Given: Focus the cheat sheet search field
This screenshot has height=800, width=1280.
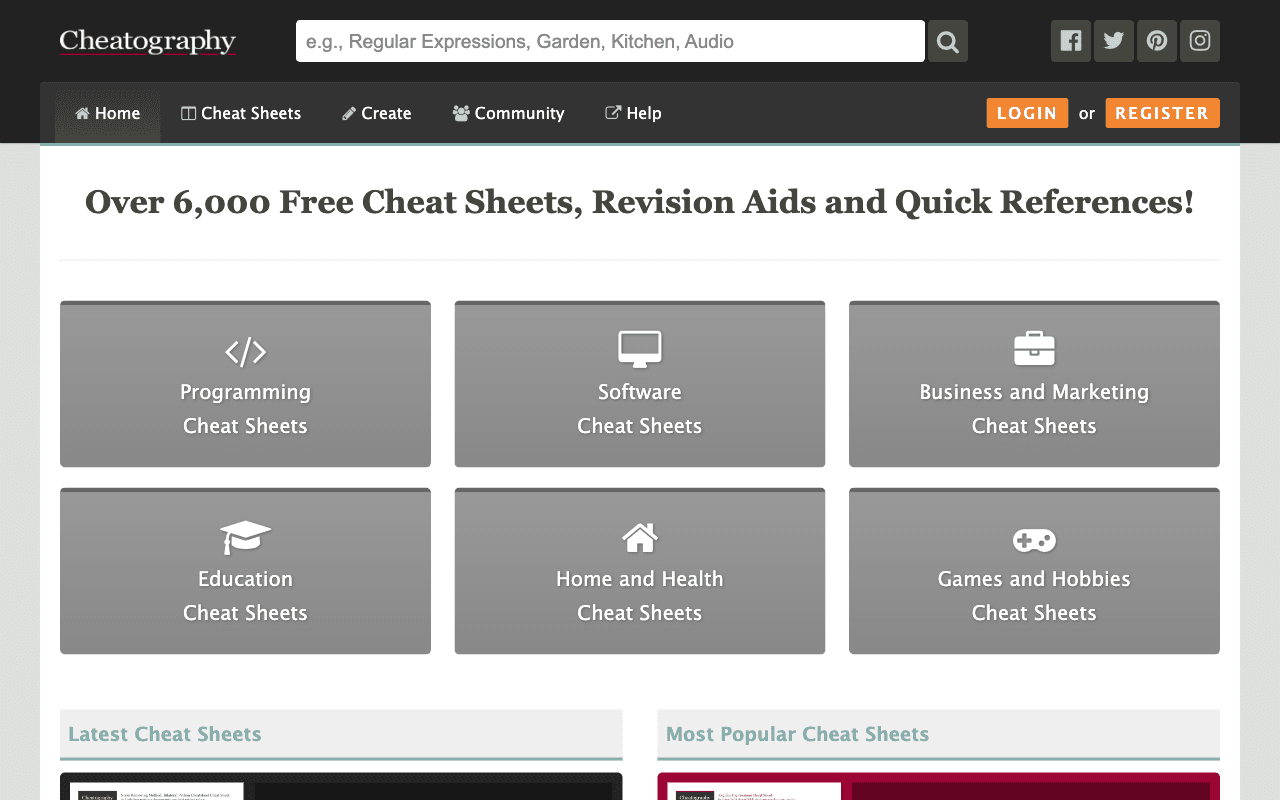Looking at the screenshot, I should pyautogui.click(x=610, y=41).
